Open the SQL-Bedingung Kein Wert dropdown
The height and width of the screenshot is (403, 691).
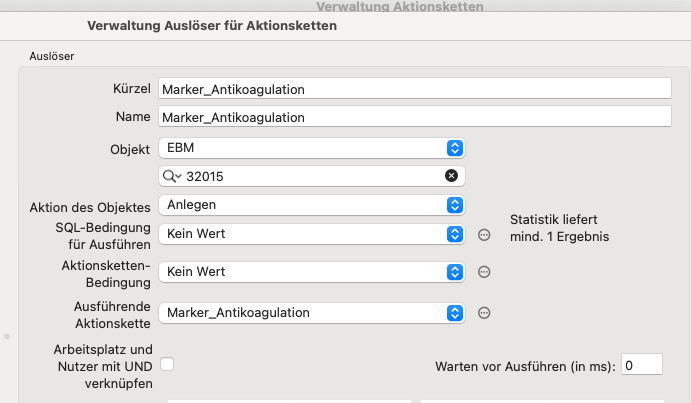point(312,234)
